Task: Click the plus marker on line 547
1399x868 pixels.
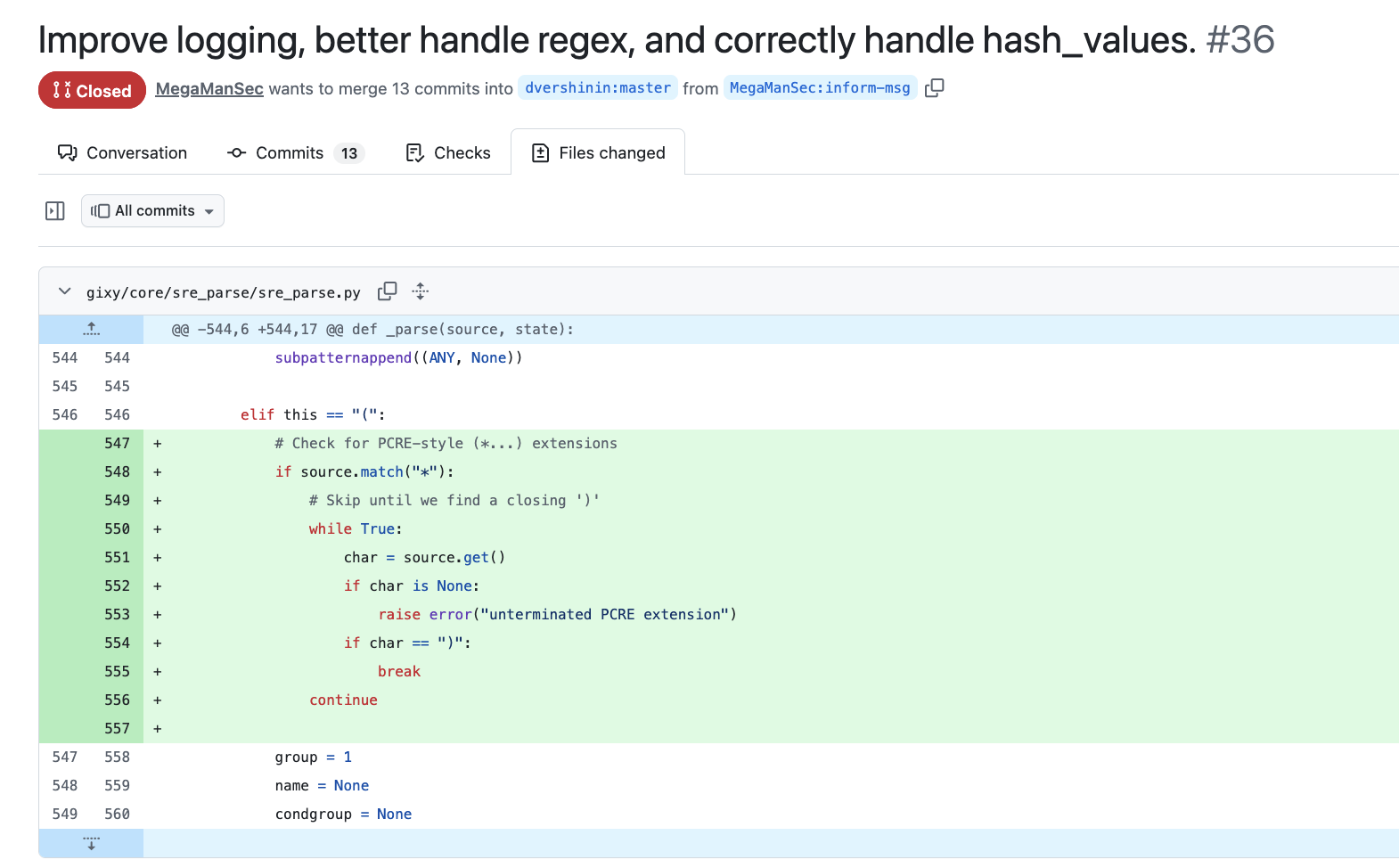Action: click(x=158, y=444)
